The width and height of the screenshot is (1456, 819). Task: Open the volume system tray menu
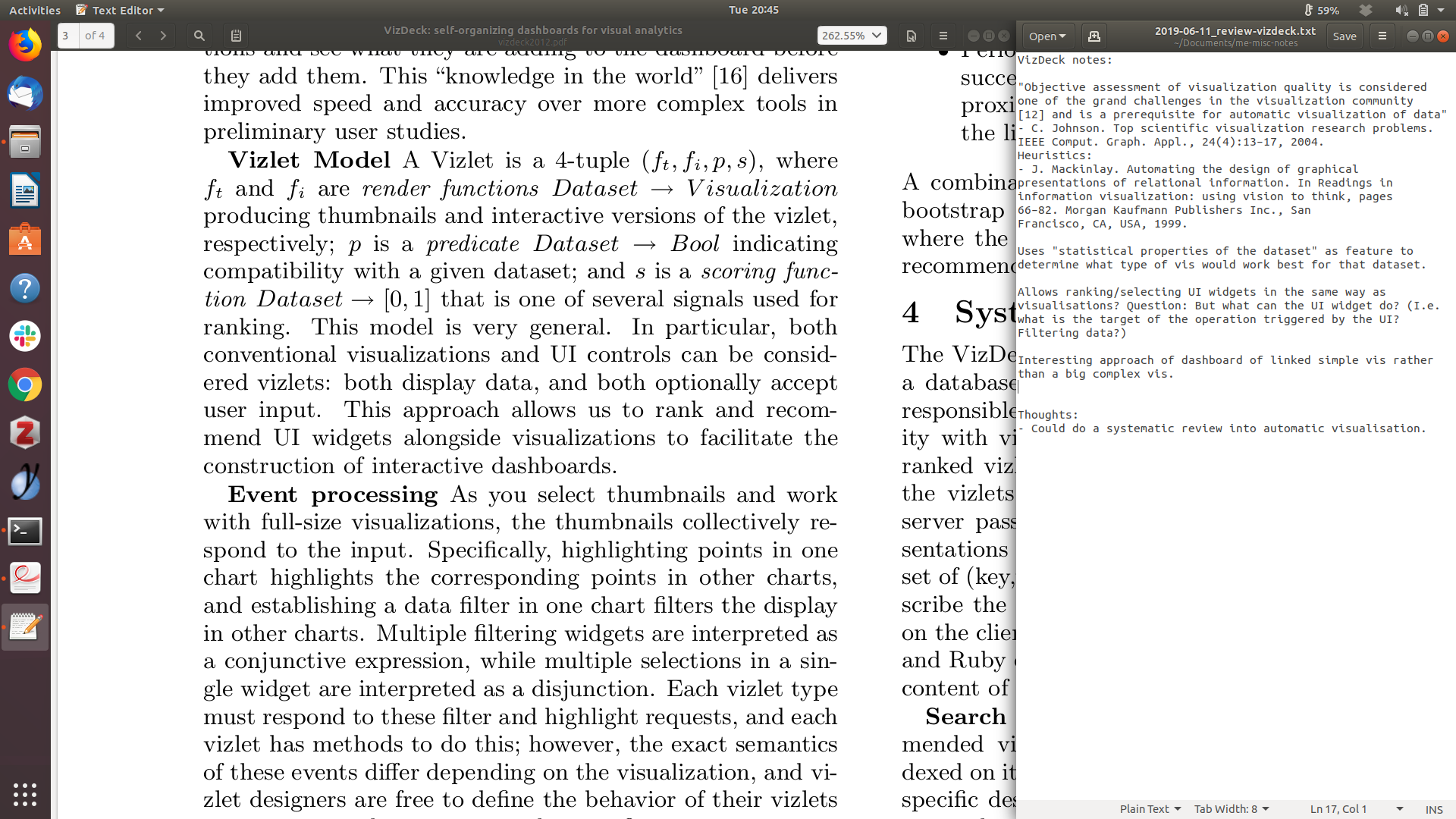[1401, 10]
